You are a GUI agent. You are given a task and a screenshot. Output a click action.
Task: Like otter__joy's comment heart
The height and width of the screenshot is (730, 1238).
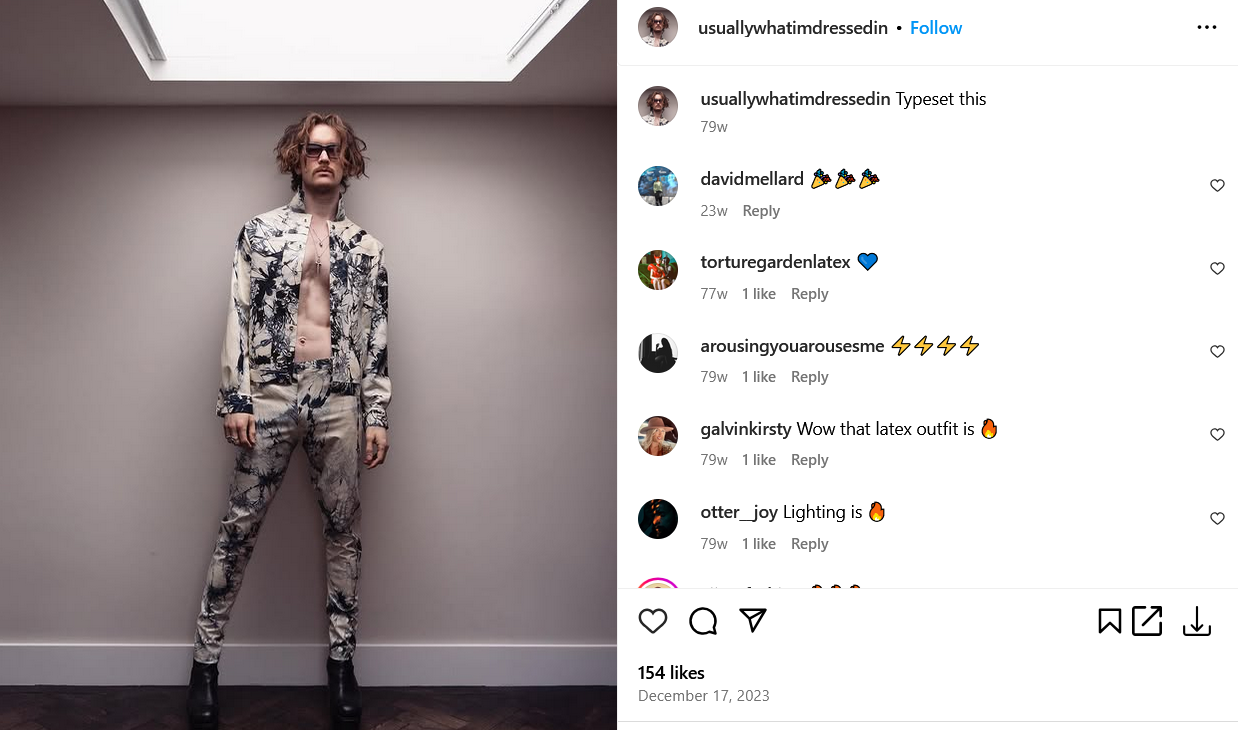(1217, 518)
